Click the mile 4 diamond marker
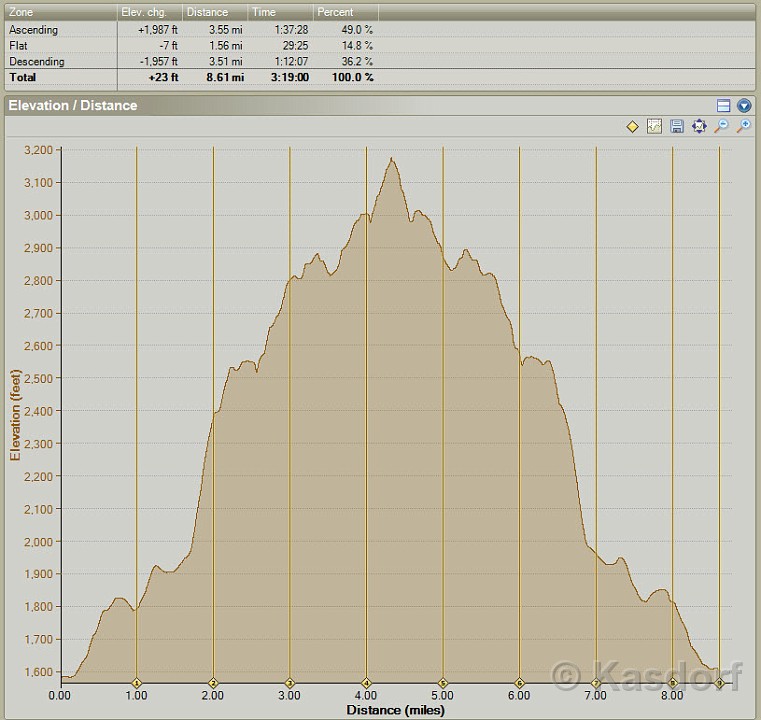 coord(366,683)
